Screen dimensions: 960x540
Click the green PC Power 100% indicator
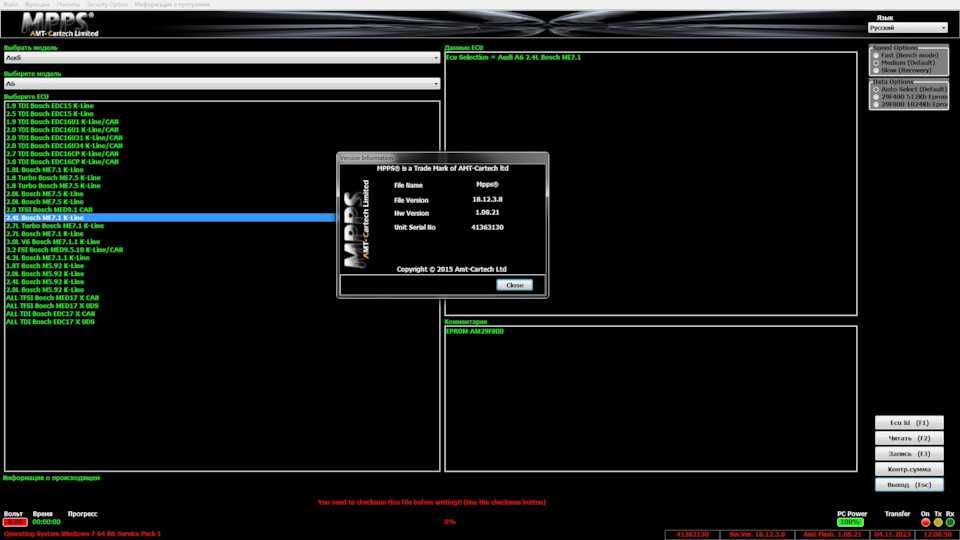coord(850,522)
